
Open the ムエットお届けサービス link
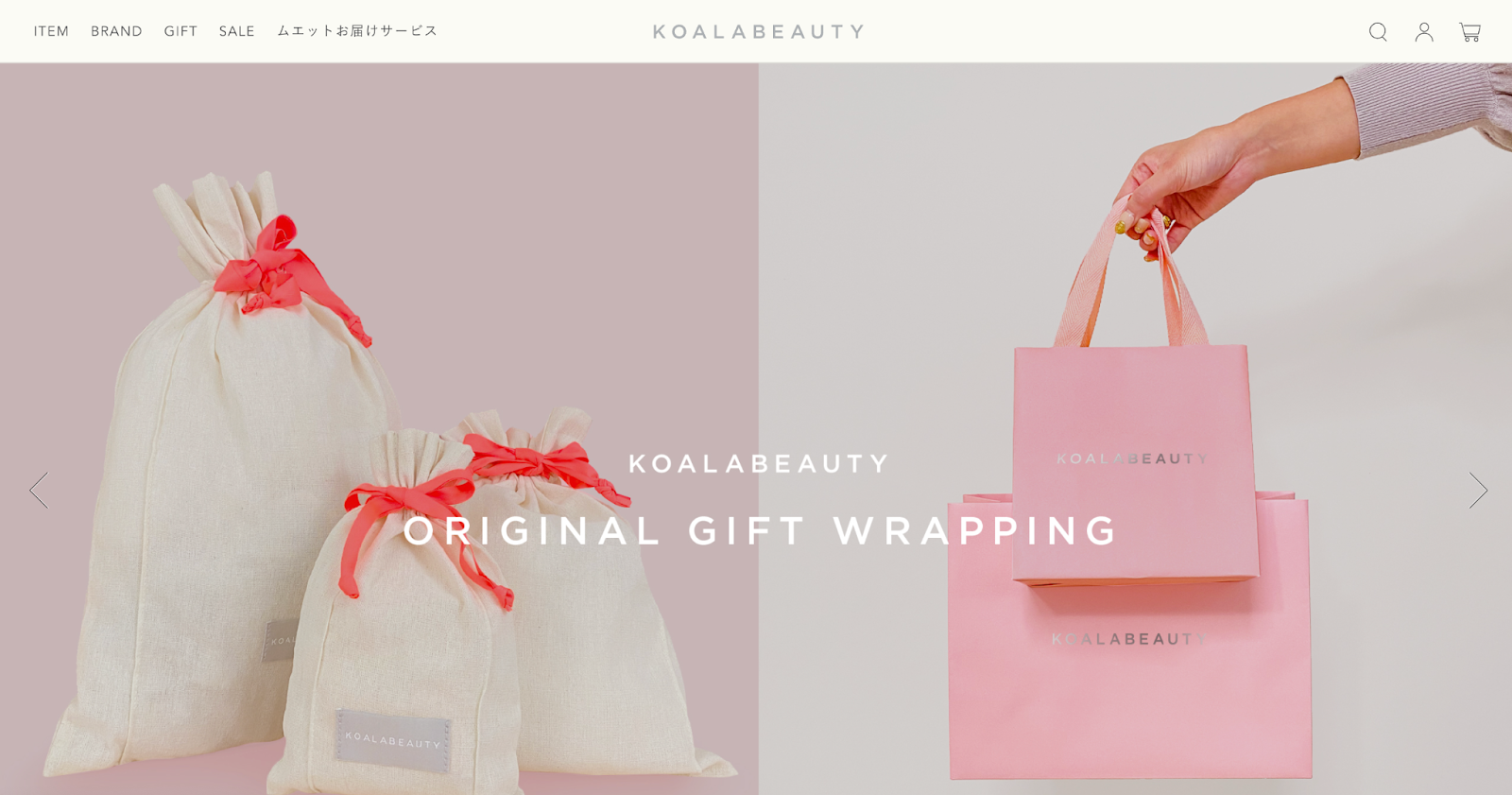(357, 31)
